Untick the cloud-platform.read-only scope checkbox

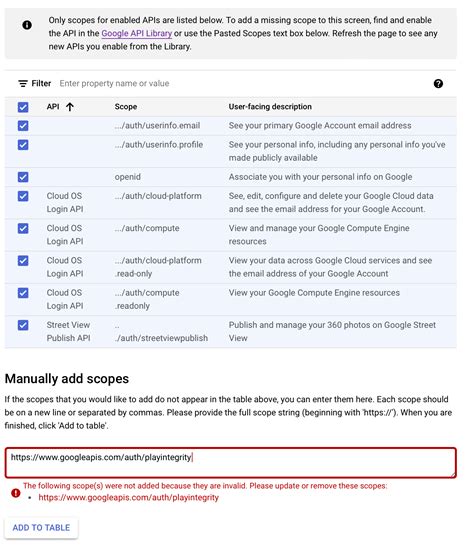coord(23,261)
